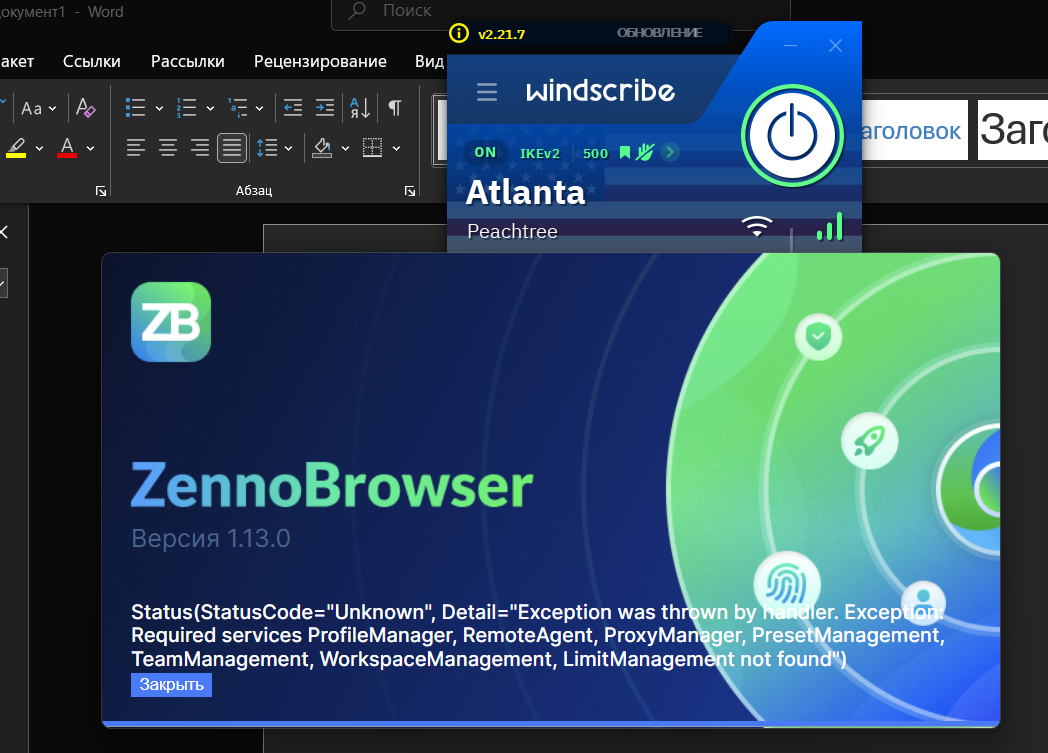1048x753 pixels.
Task: Decrease paragraph indent in Word
Action: (x=293, y=108)
